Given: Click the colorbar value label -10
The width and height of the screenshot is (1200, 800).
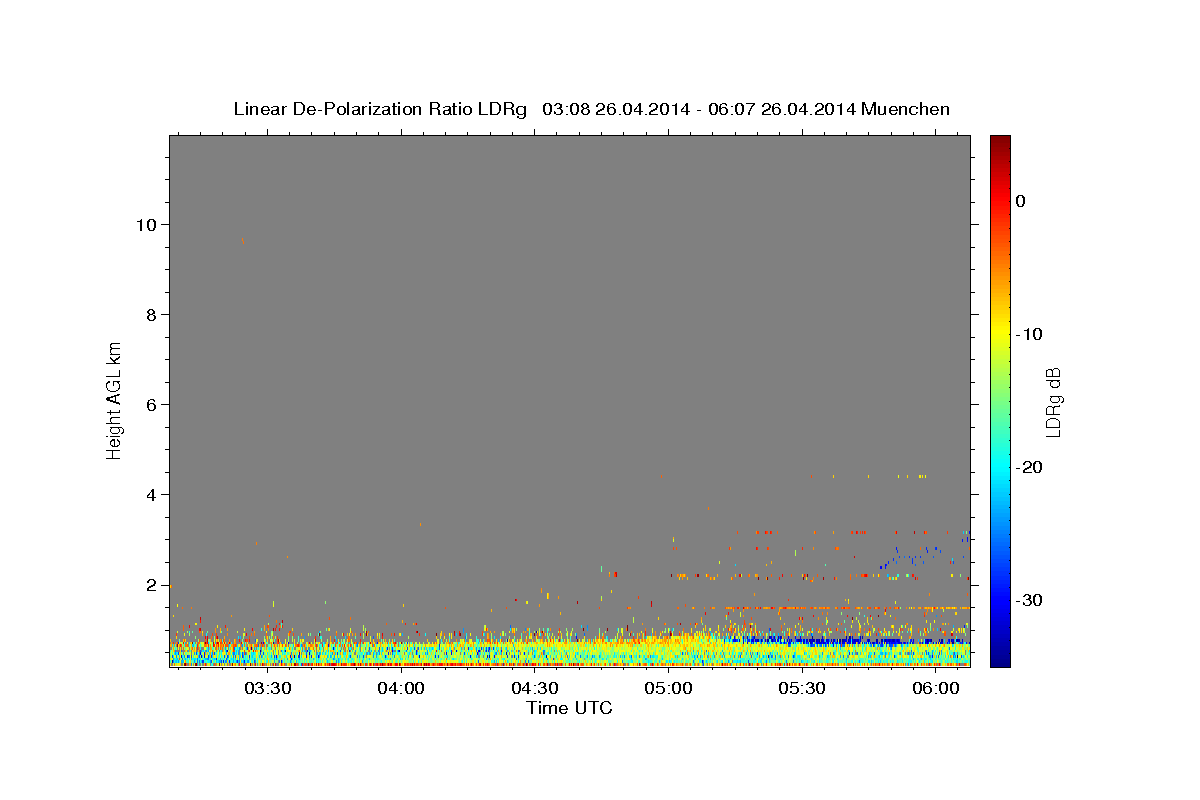Looking at the screenshot, I should (1030, 334).
